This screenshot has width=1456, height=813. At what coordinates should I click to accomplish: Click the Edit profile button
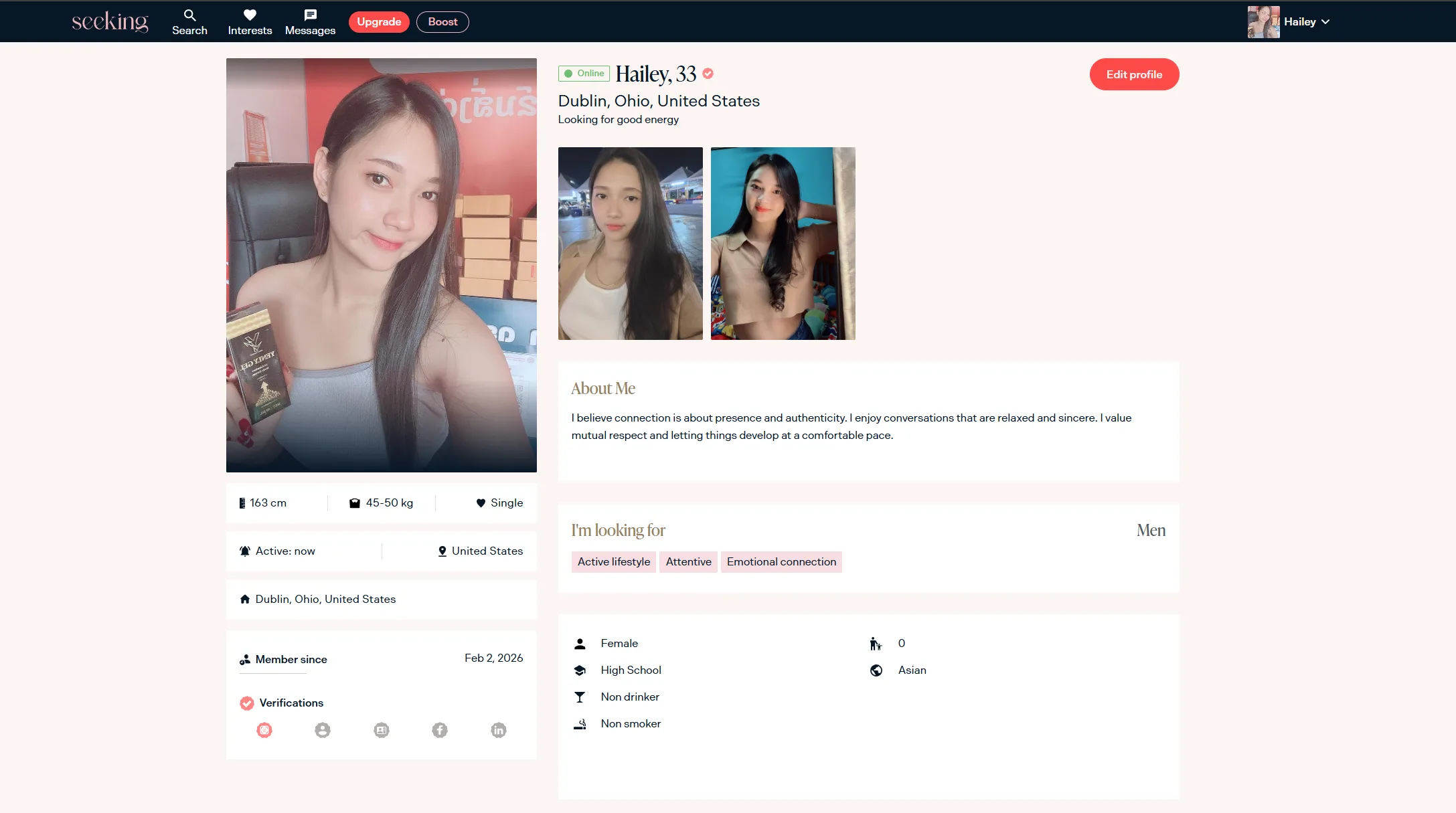coord(1134,74)
